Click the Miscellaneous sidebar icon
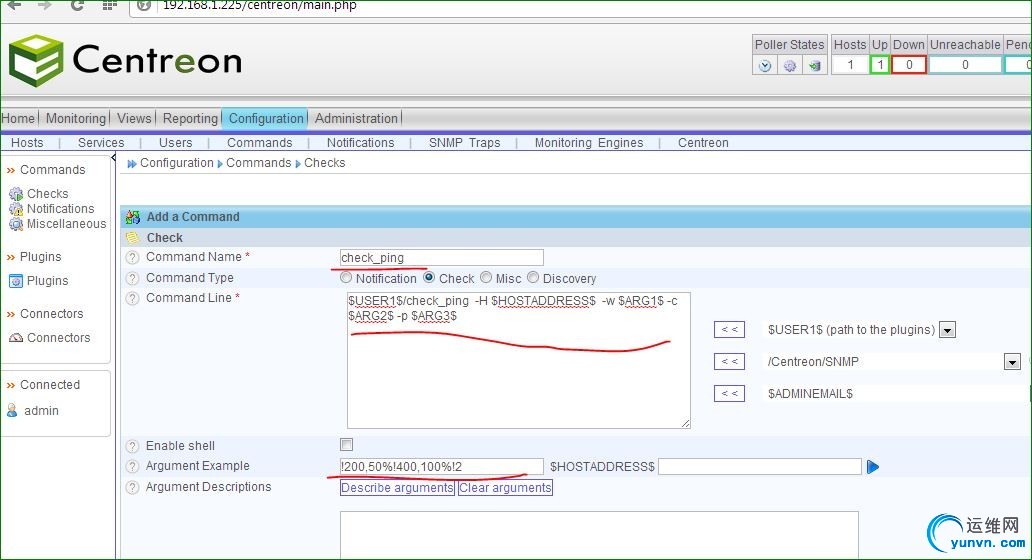 (16, 224)
